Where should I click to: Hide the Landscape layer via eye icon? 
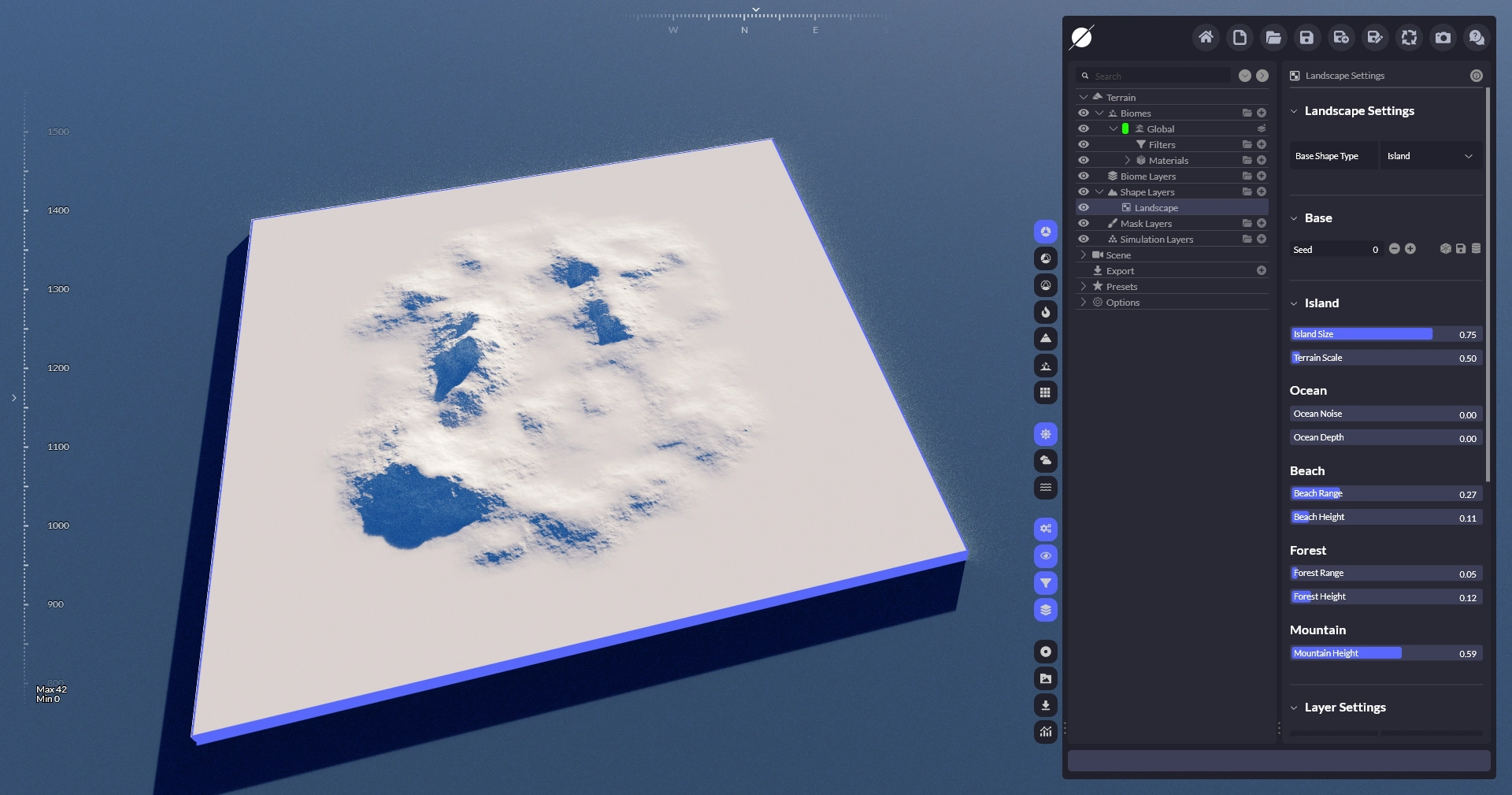(x=1084, y=207)
